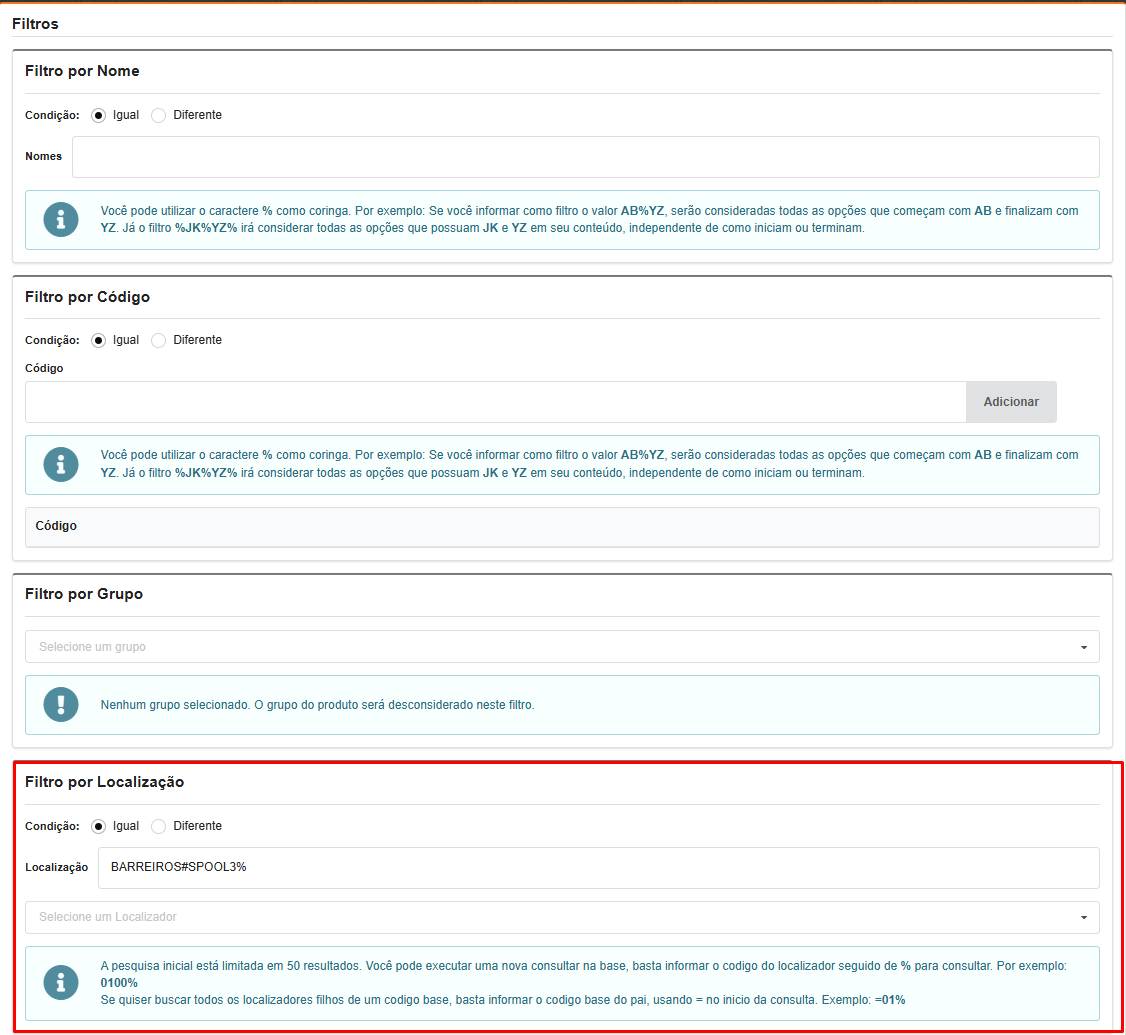Image resolution: width=1126 pixels, height=1035 pixels.
Task: Click the Código column header in table
Action: pyautogui.click(x=57, y=526)
